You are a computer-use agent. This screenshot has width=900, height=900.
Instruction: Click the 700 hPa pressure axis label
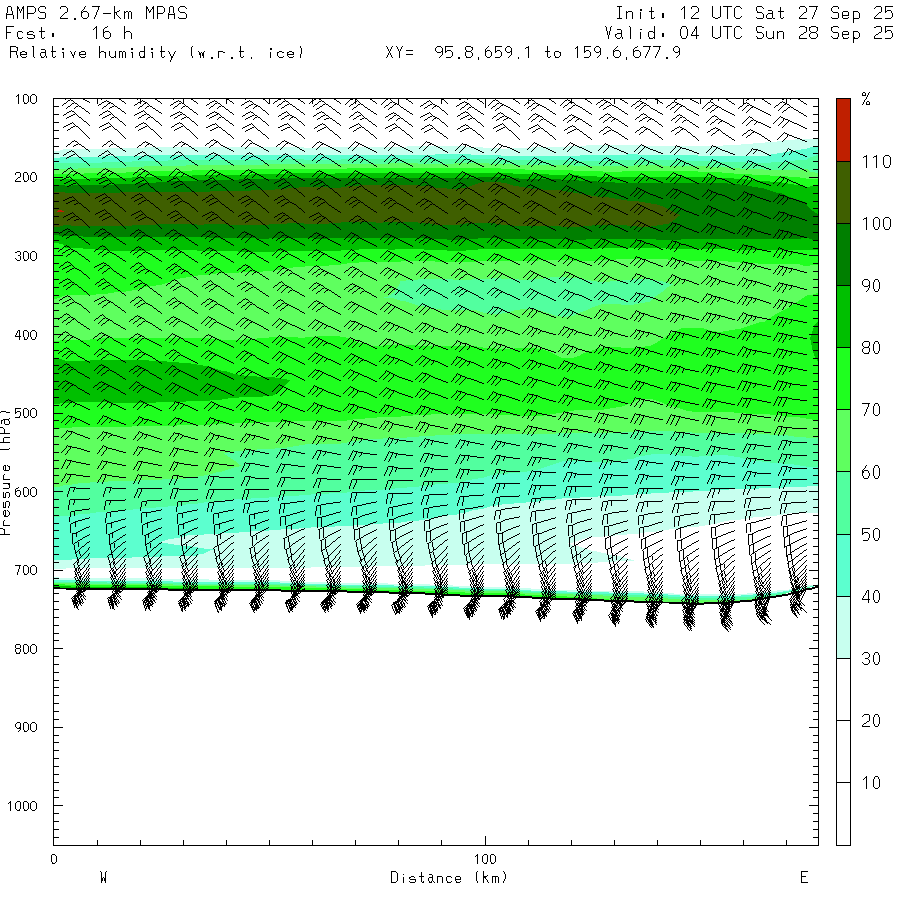point(26,571)
